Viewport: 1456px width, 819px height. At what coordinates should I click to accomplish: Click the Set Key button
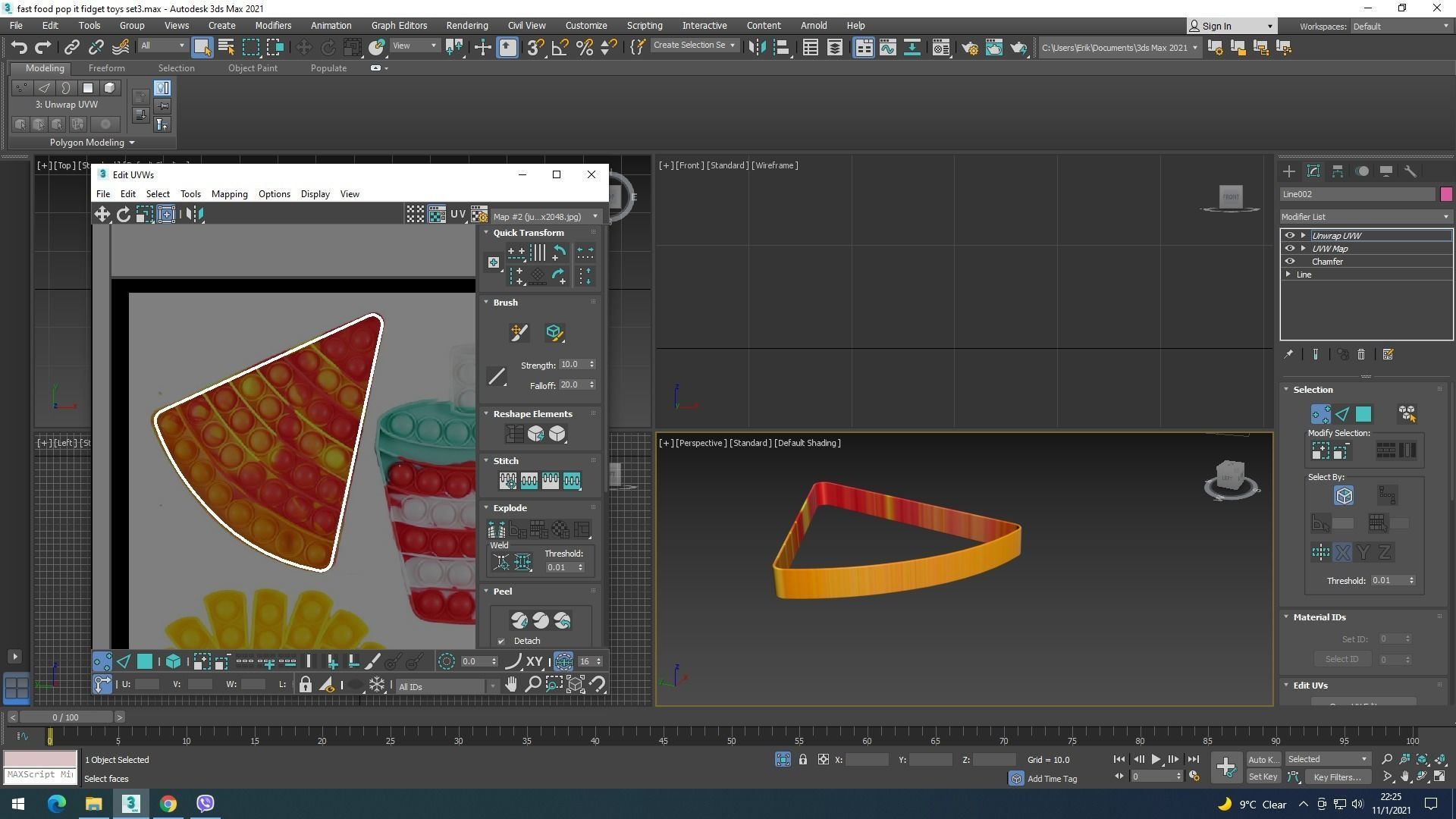point(1263,777)
